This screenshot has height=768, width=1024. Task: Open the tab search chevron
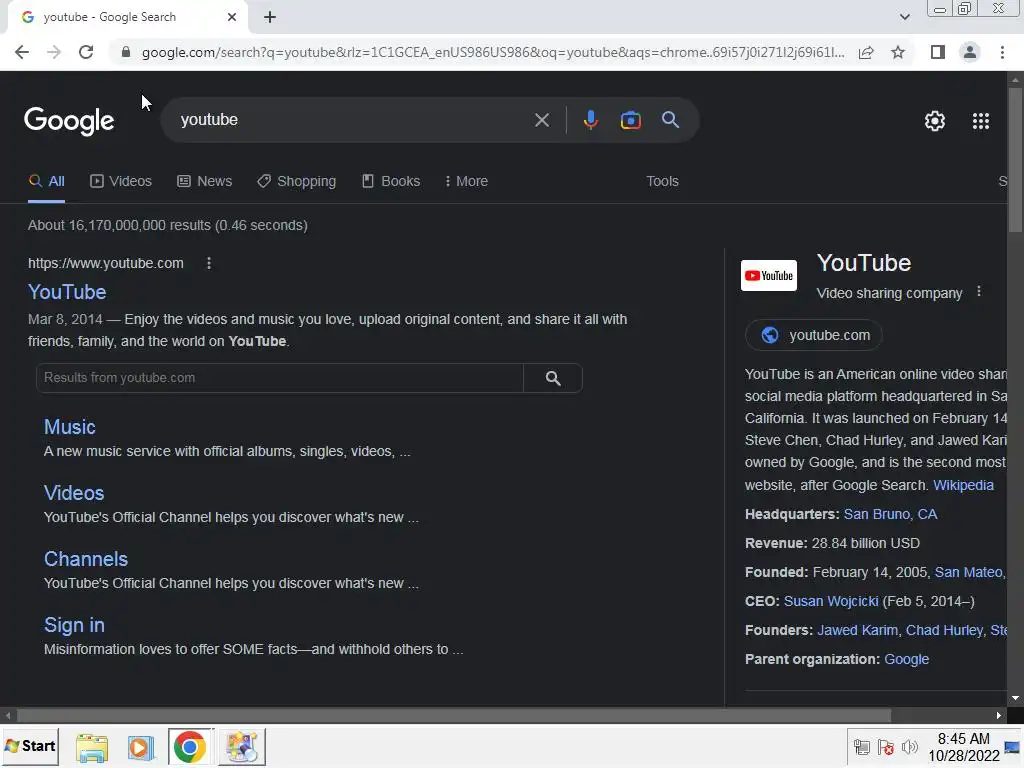click(904, 18)
